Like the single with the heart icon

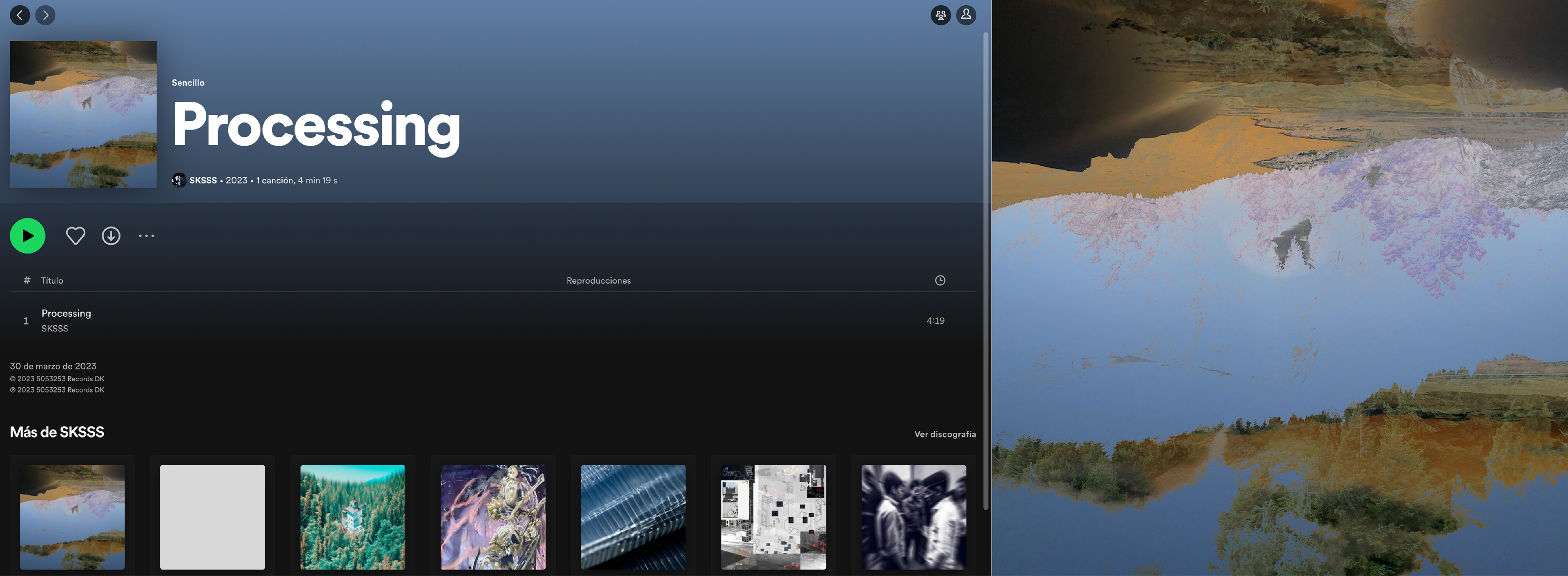coord(76,236)
